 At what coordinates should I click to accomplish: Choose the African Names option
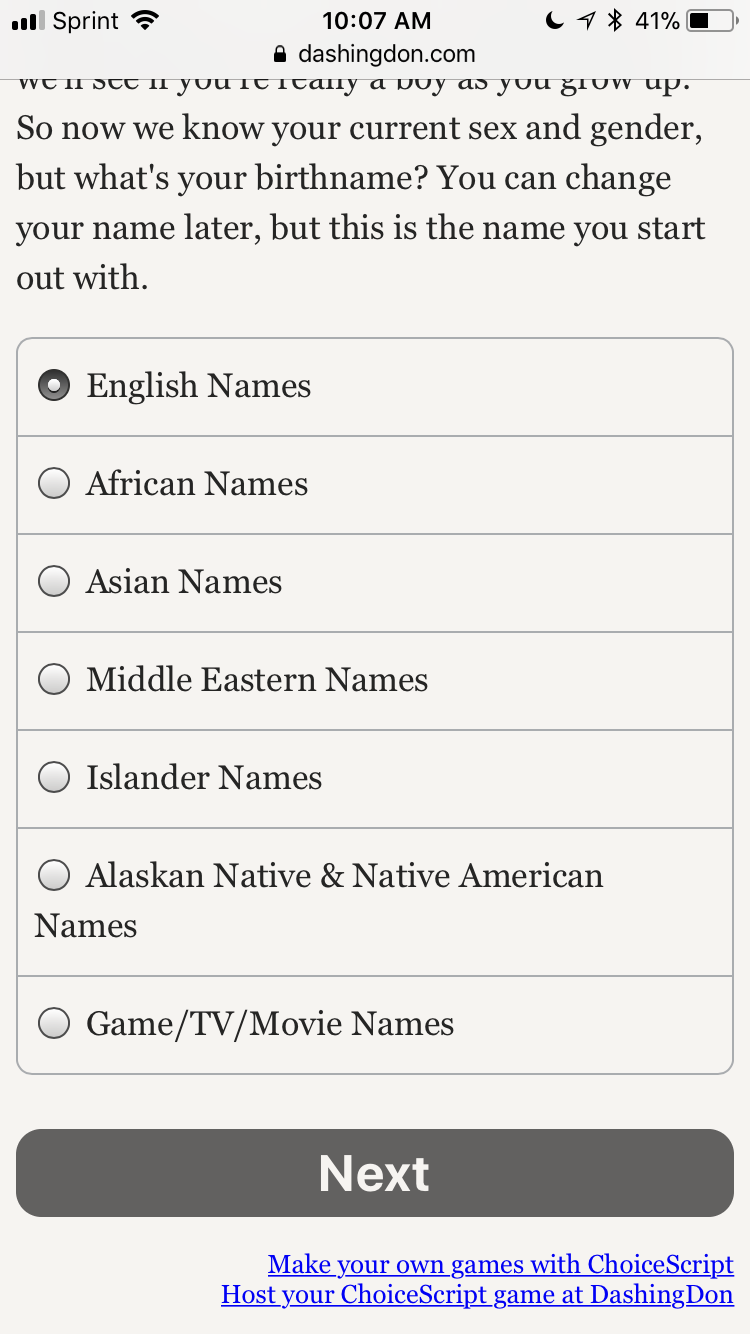point(54,484)
